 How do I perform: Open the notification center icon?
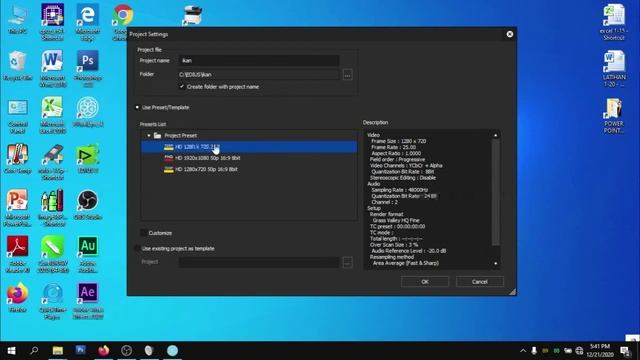pyautogui.click(x=625, y=351)
